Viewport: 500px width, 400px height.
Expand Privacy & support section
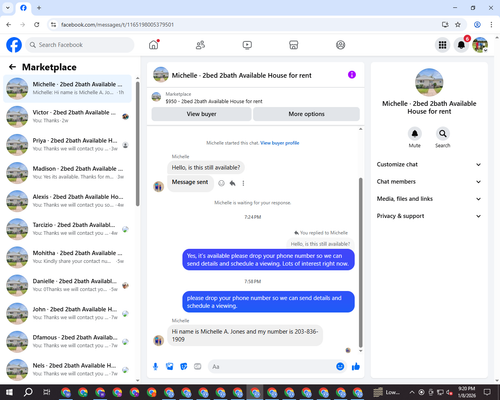coord(429,216)
